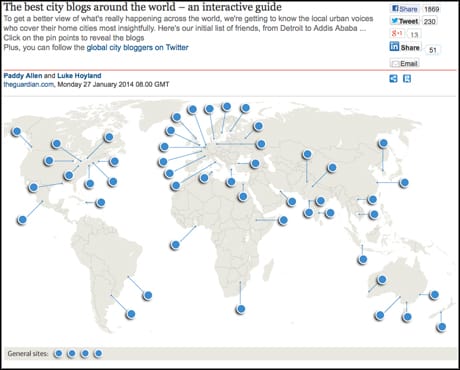460x370 pixels.
Task: Select the pin off Australia's east coast
Action: 434,295
